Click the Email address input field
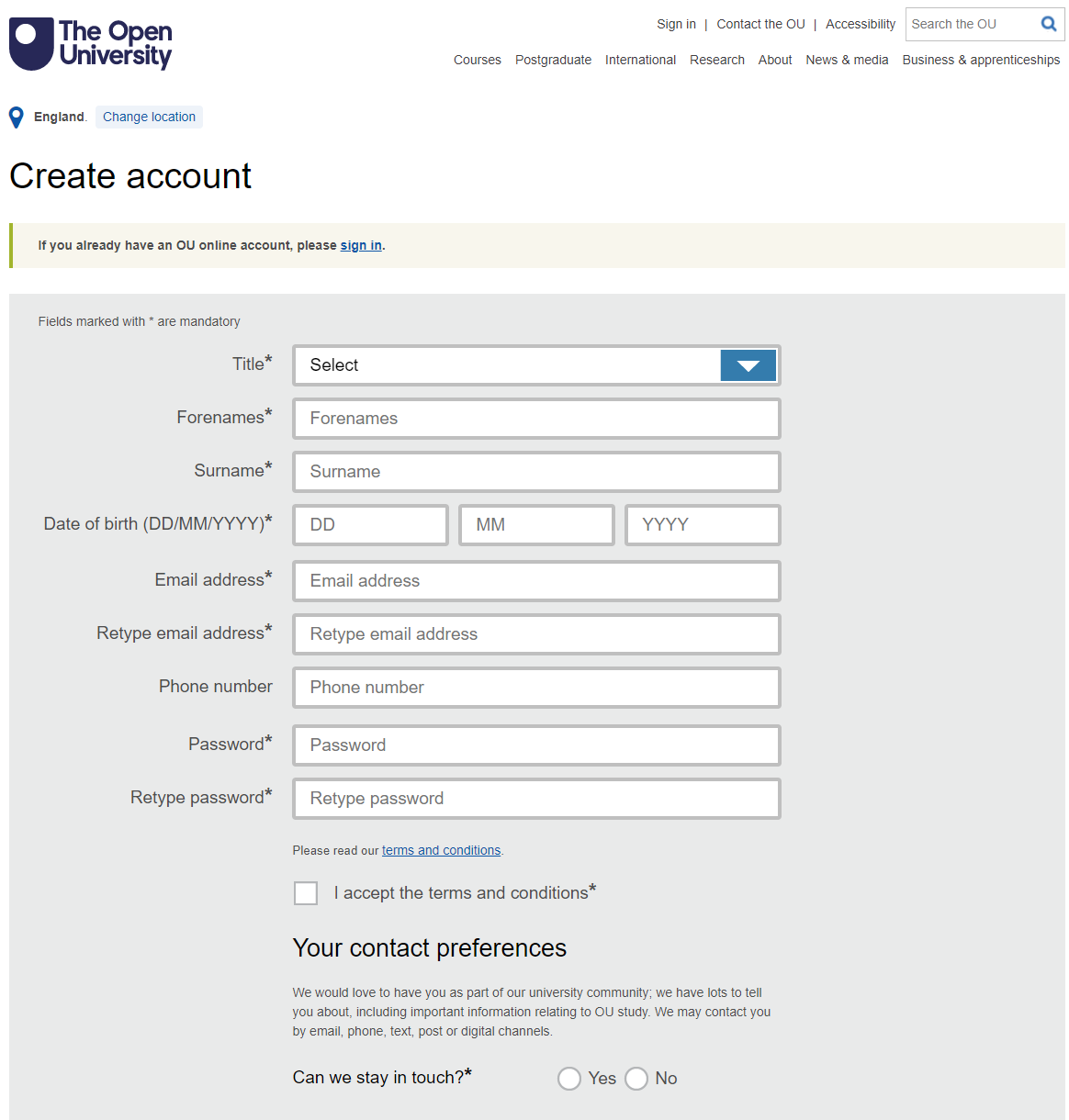Screen dimensions: 1069x1120 click(x=536, y=581)
